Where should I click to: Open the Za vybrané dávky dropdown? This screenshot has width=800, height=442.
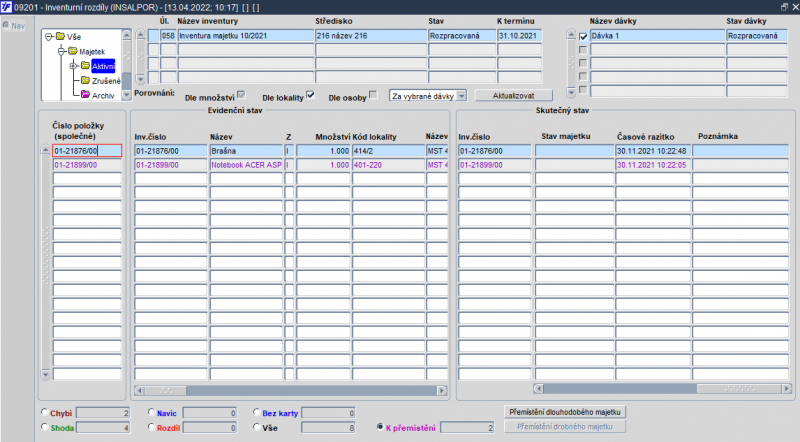(x=461, y=96)
